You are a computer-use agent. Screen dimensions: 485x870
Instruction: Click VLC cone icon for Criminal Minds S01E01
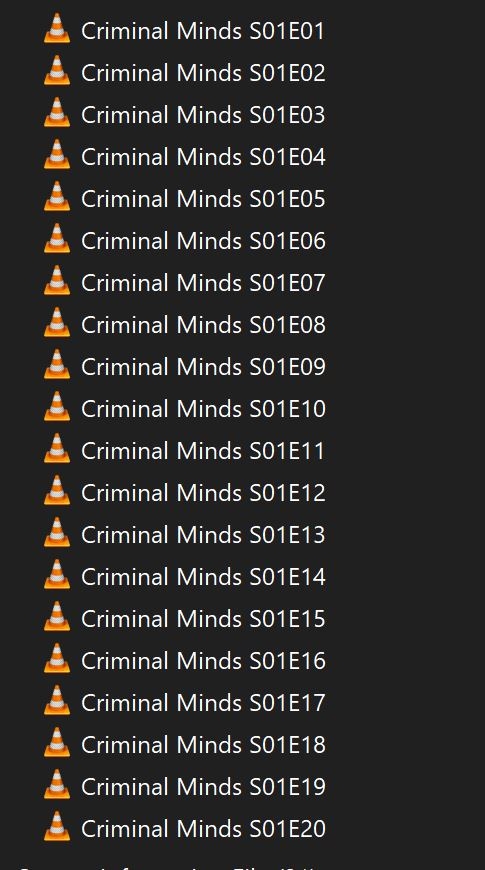(57, 28)
